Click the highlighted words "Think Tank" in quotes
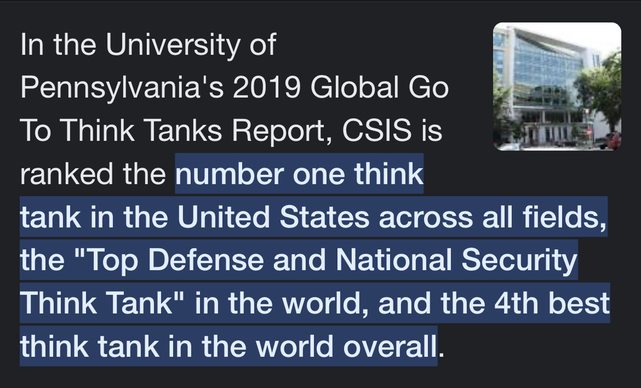The height and width of the screenshot is (388, 641). [96, 303]
